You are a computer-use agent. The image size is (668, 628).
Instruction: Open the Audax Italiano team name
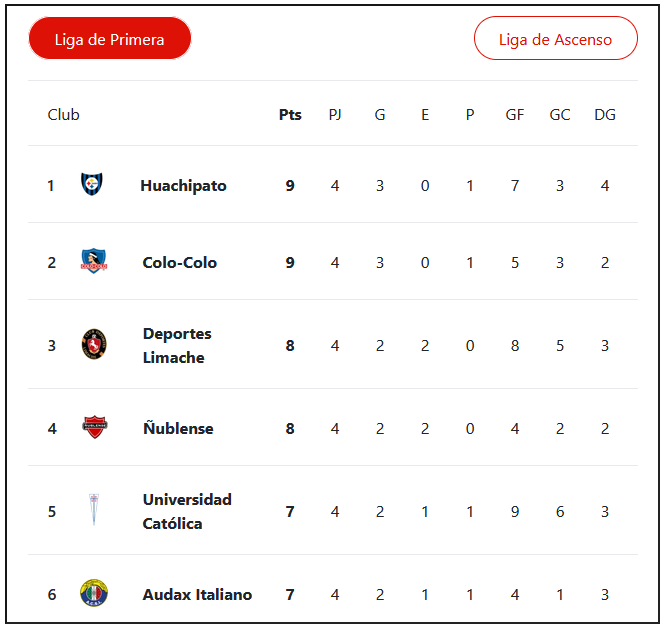point(197,594)
